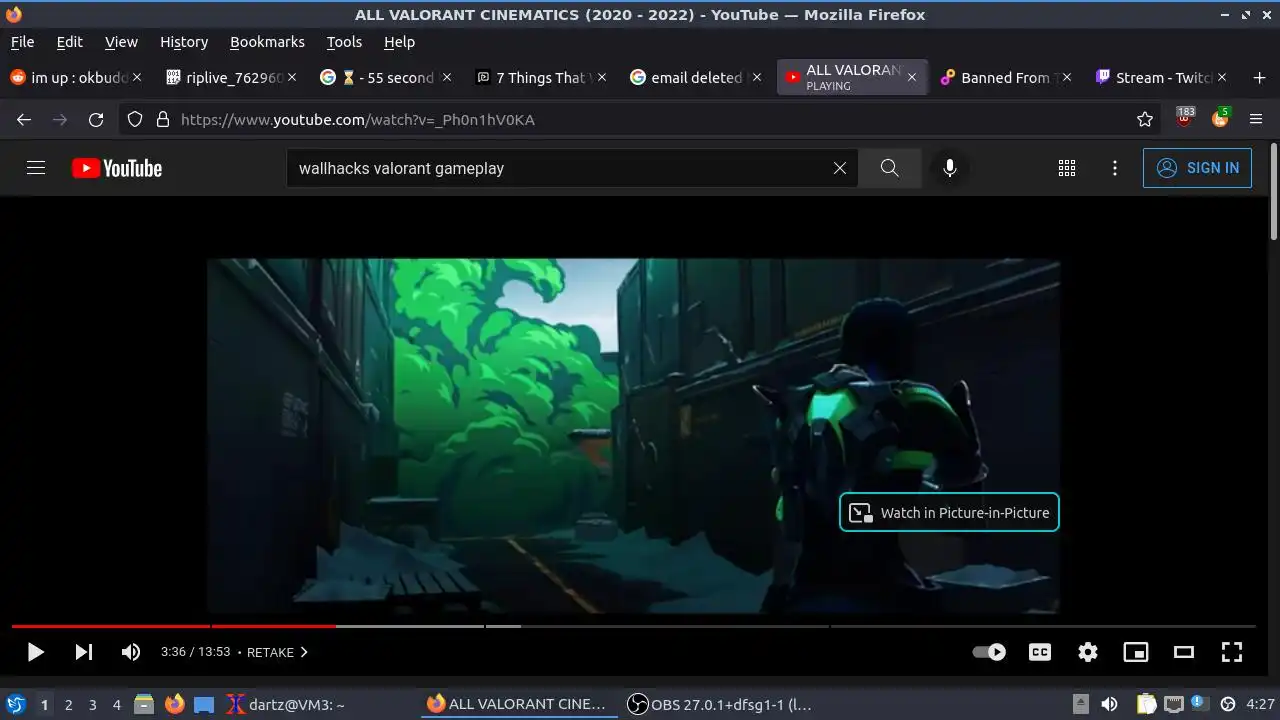Open the clipboard tray icon
1280x720 pixels.
pyautogui.click(x=1146, y=704)
